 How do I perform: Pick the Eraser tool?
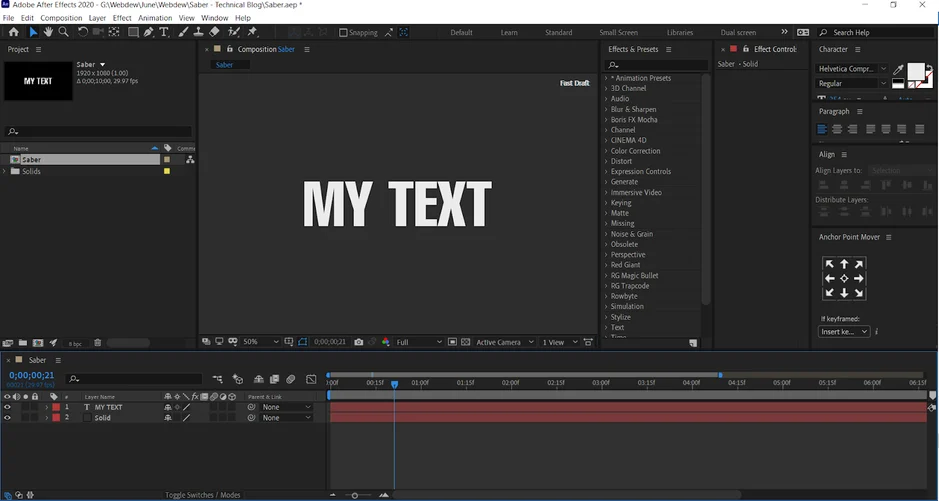coord(214,32)
